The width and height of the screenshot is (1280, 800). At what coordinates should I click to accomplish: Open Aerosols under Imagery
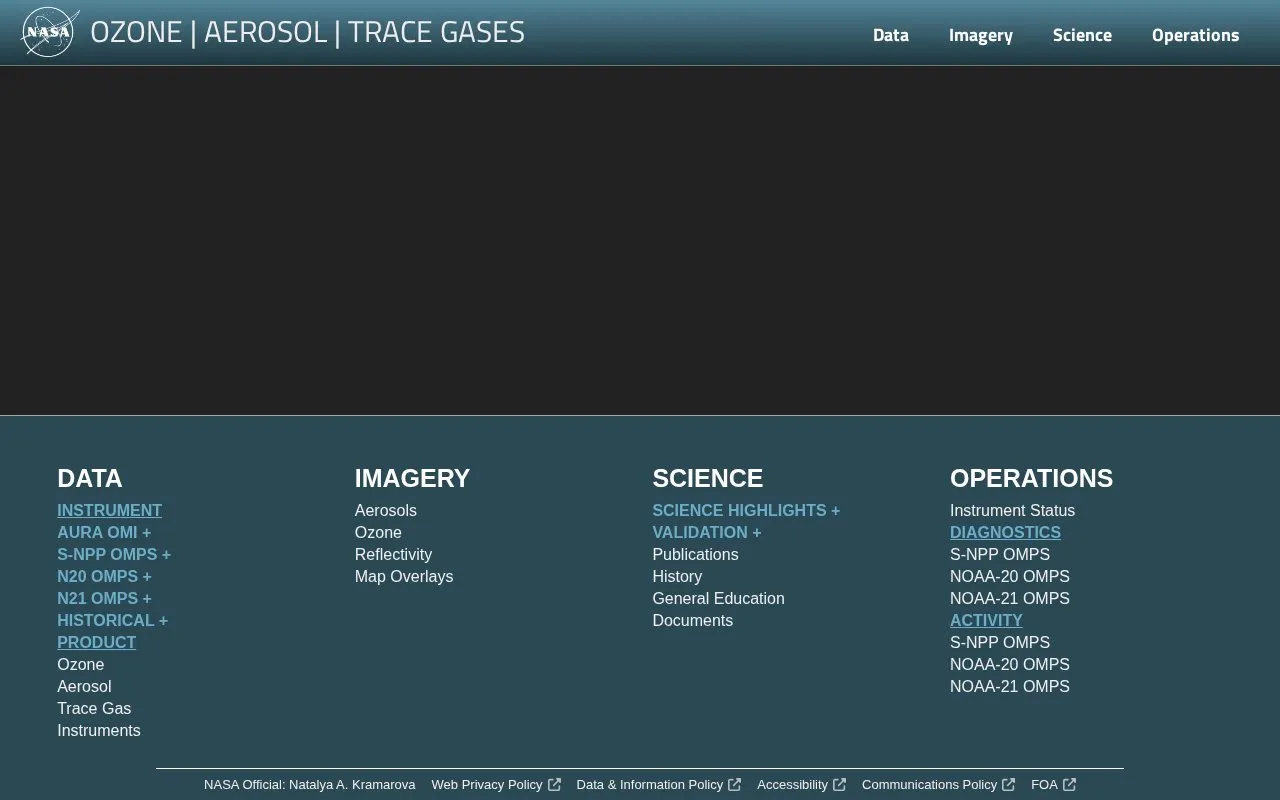click(385, 511)
